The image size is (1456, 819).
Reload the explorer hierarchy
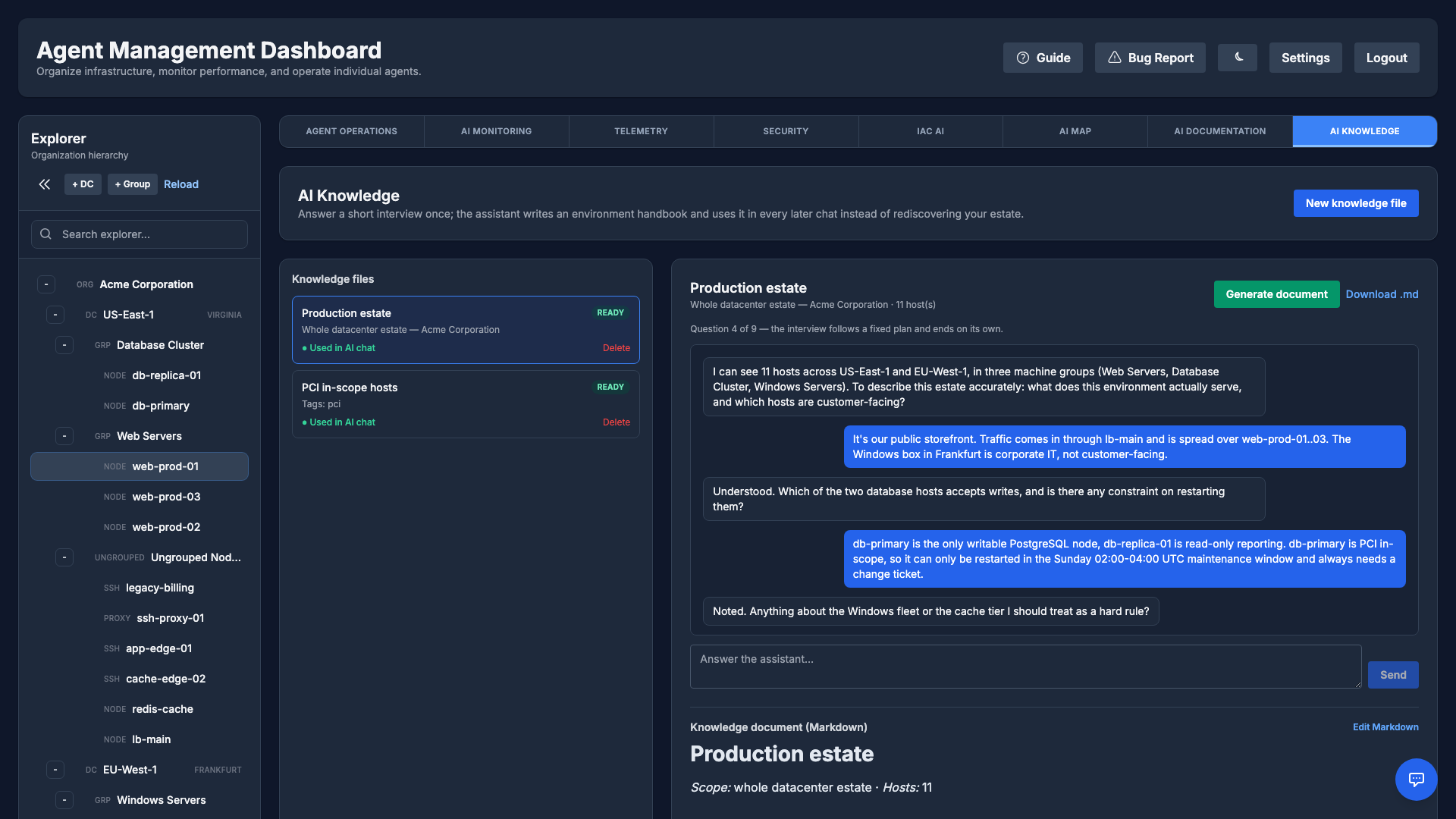tap(181, 184)
